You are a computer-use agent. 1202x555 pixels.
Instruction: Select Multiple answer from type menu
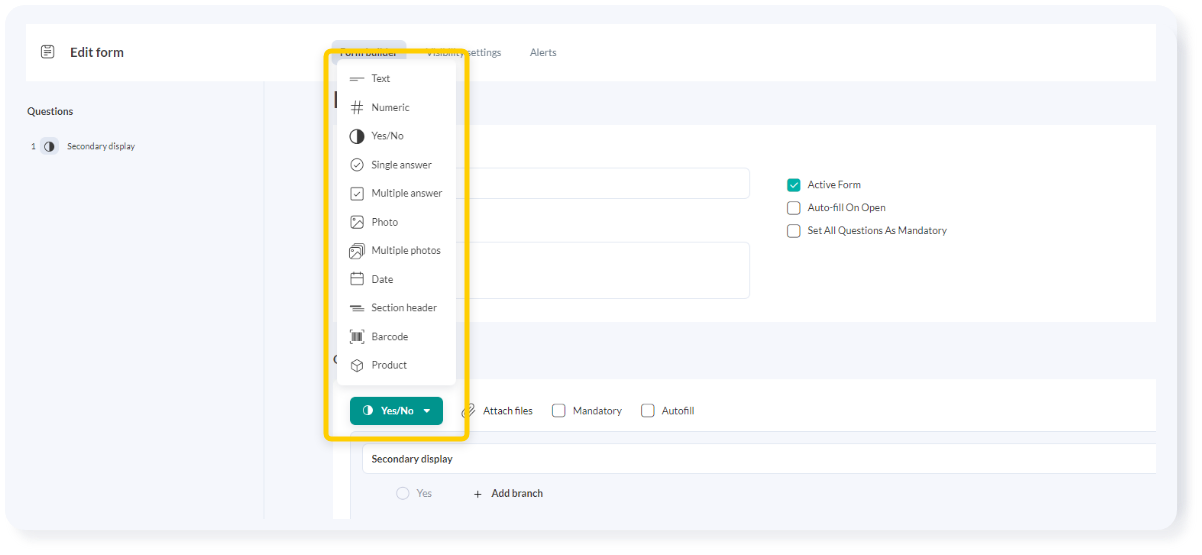(406, 194)
